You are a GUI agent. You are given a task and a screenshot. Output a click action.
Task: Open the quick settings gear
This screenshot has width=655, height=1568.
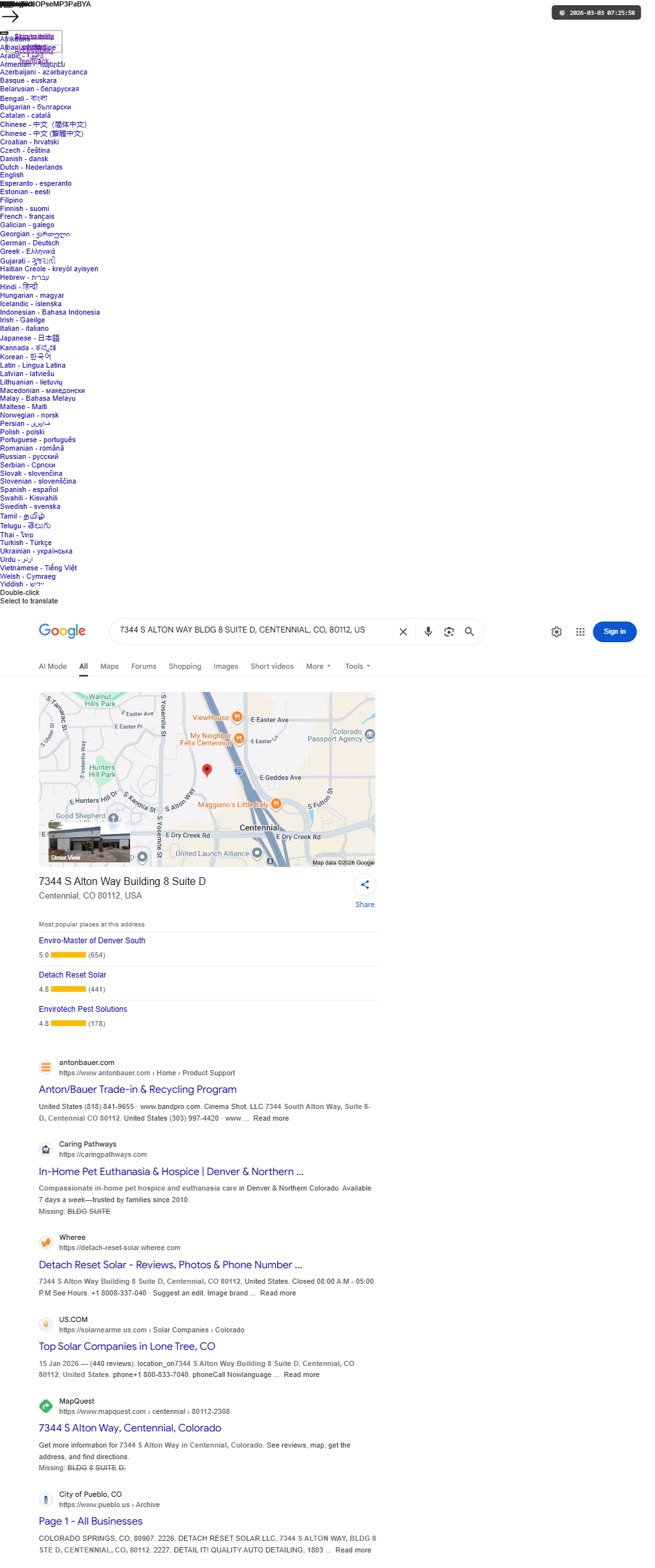click(x=557, y=632)
